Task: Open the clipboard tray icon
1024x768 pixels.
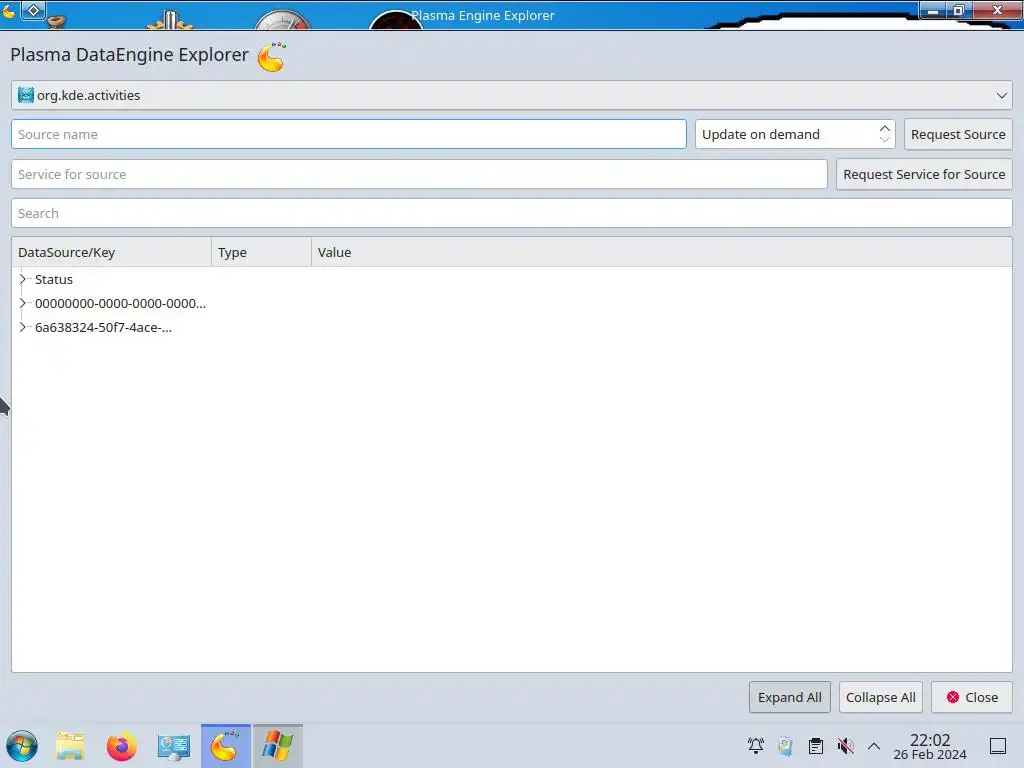Action: click(816, 746)
